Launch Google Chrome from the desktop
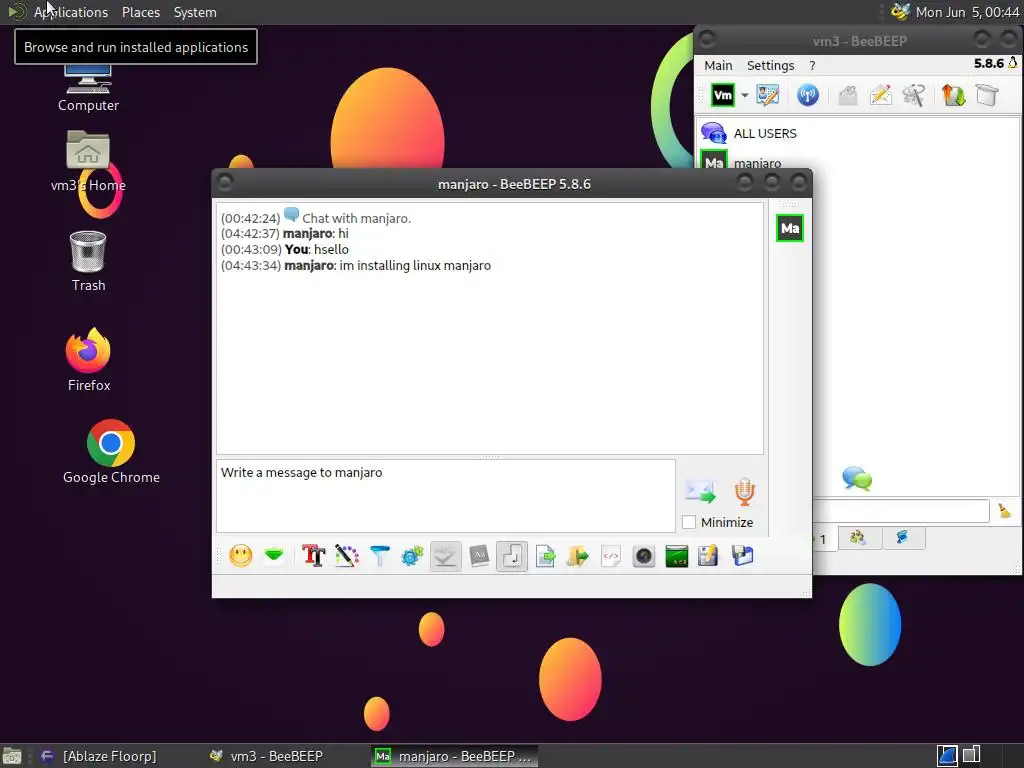The width and height of the screenshot is (1024, 768). click(111, 452)
